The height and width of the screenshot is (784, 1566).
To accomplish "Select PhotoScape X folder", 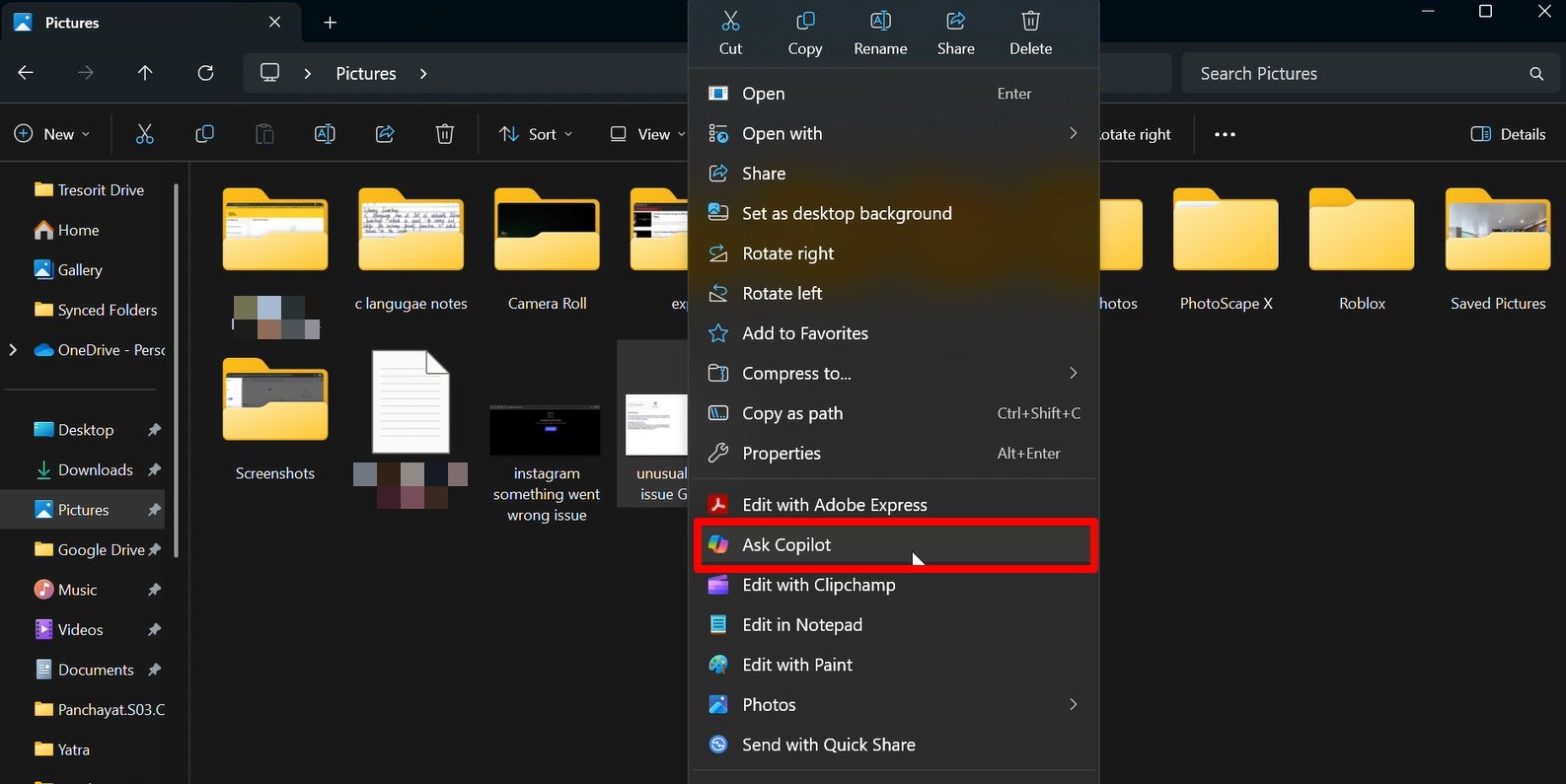I will [1226, 250].
